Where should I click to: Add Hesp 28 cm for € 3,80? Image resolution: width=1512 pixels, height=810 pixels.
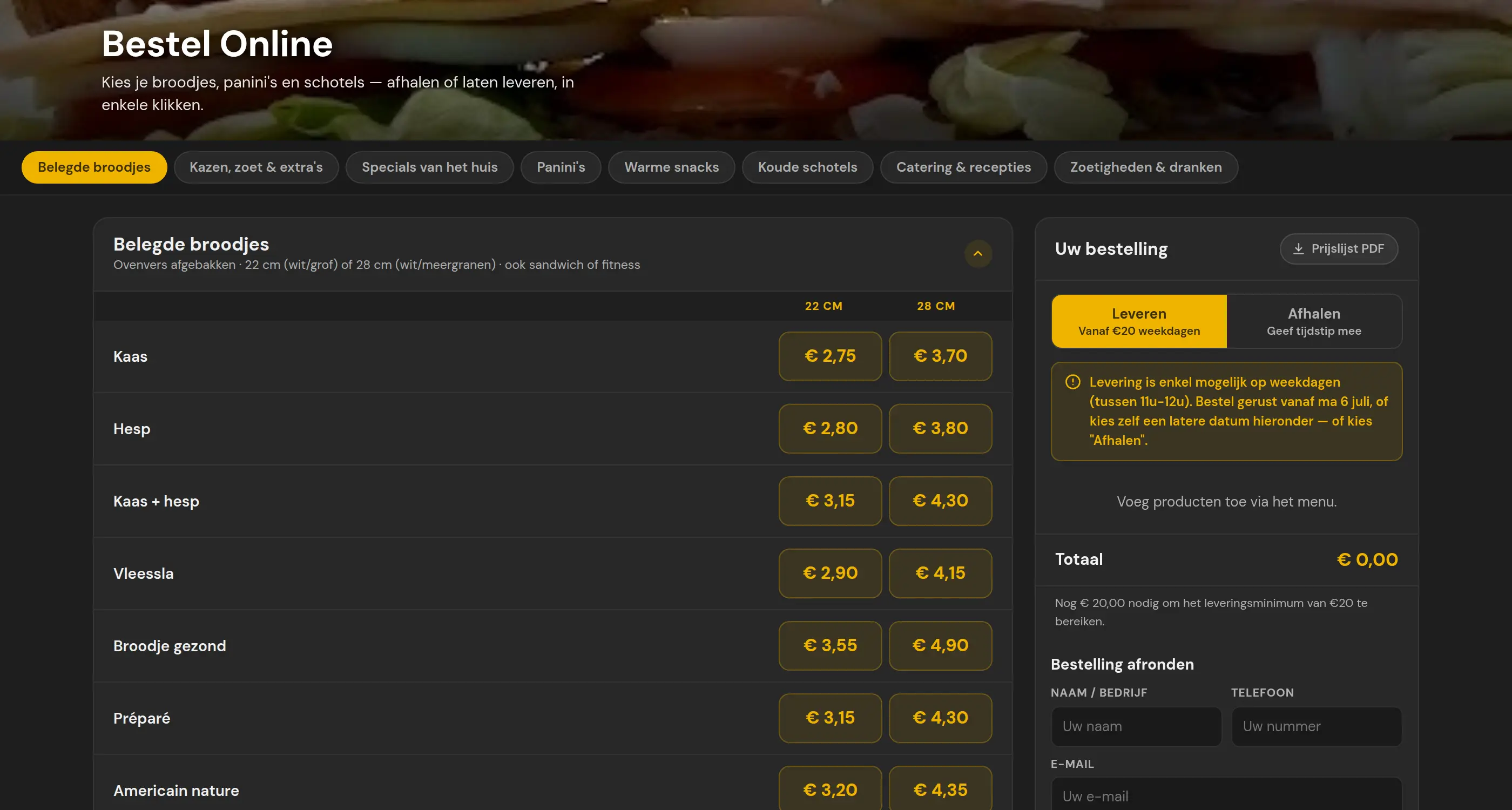[940, 428]
